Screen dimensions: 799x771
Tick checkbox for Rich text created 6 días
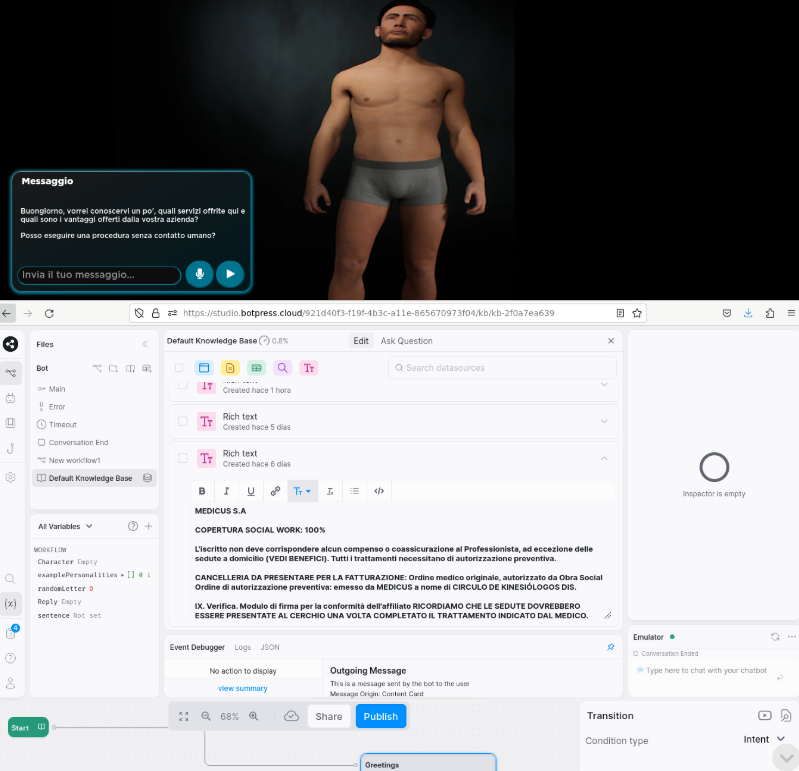click(x=182, y=458)
